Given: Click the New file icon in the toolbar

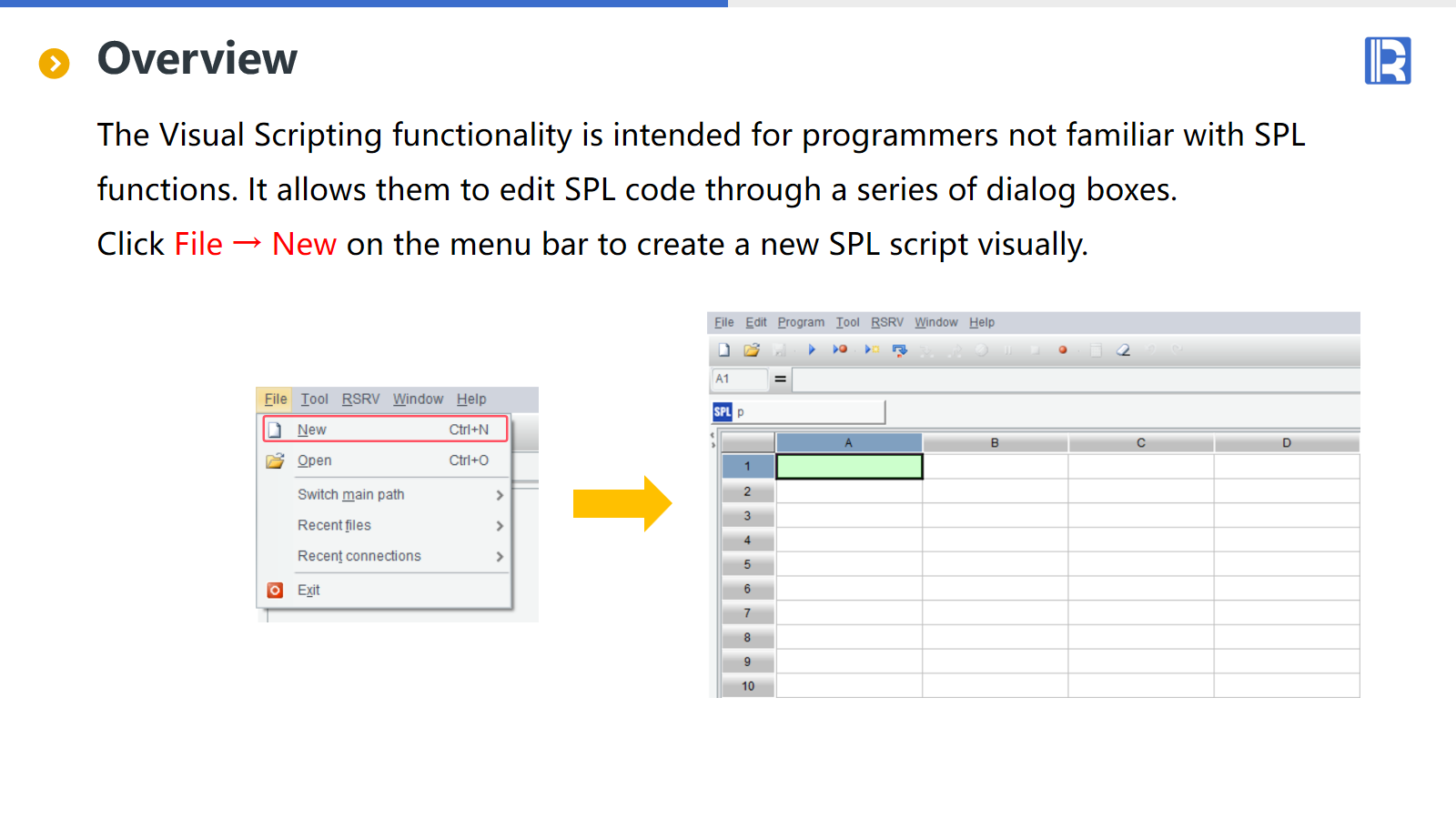Looking at the screenshot, I should 724,350.
